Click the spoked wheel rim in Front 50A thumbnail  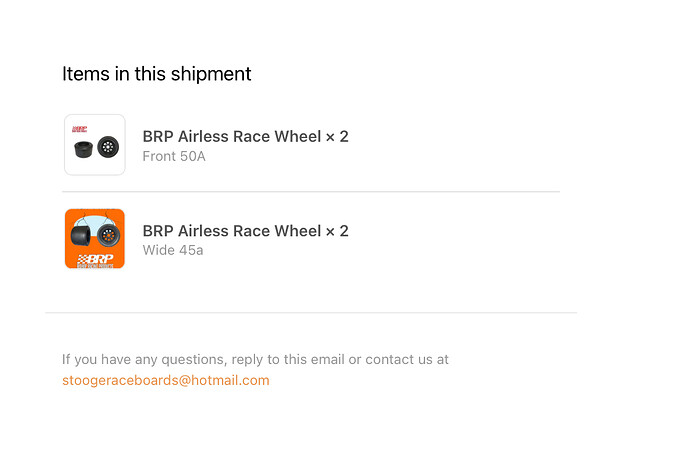coord(107,147)
